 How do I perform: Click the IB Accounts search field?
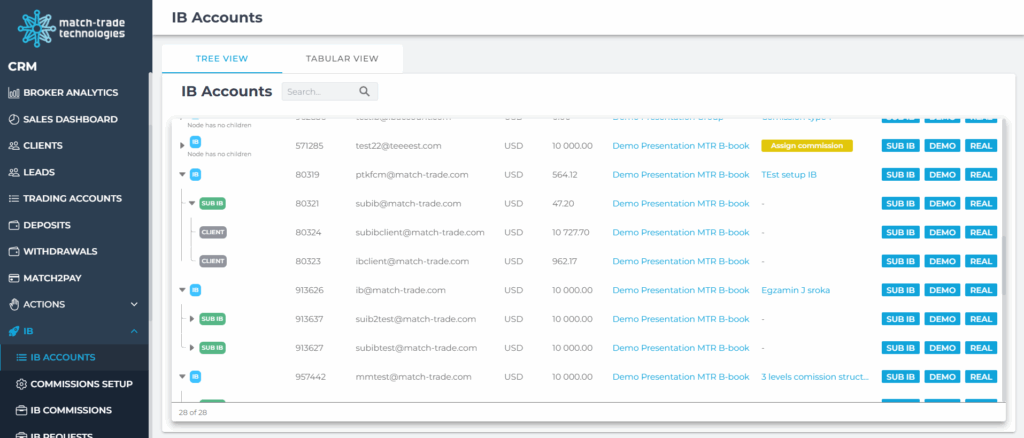click(318, 92)
